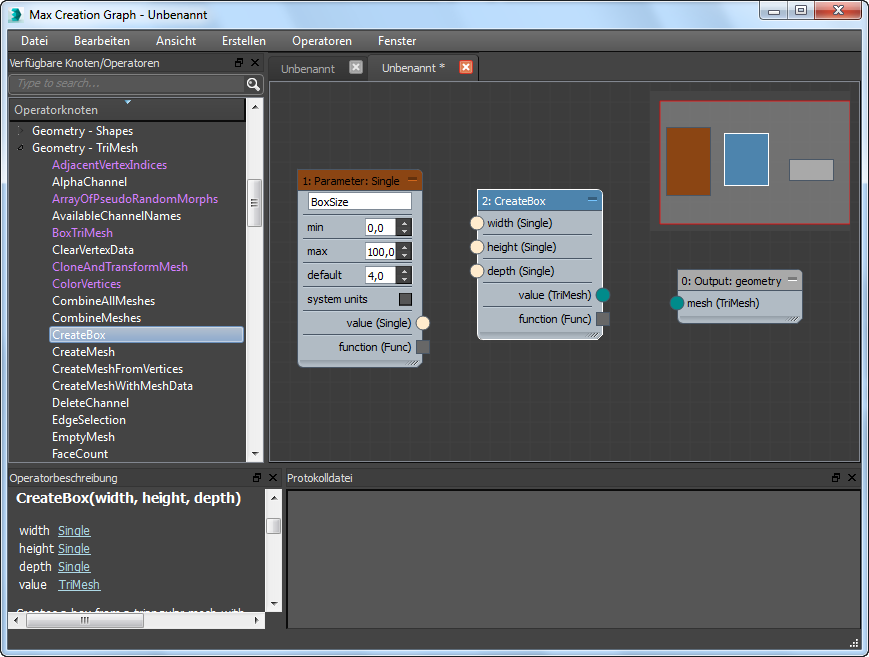
Task: Click the mesh (TriMesh) input connector
Action: coord(677,303)
